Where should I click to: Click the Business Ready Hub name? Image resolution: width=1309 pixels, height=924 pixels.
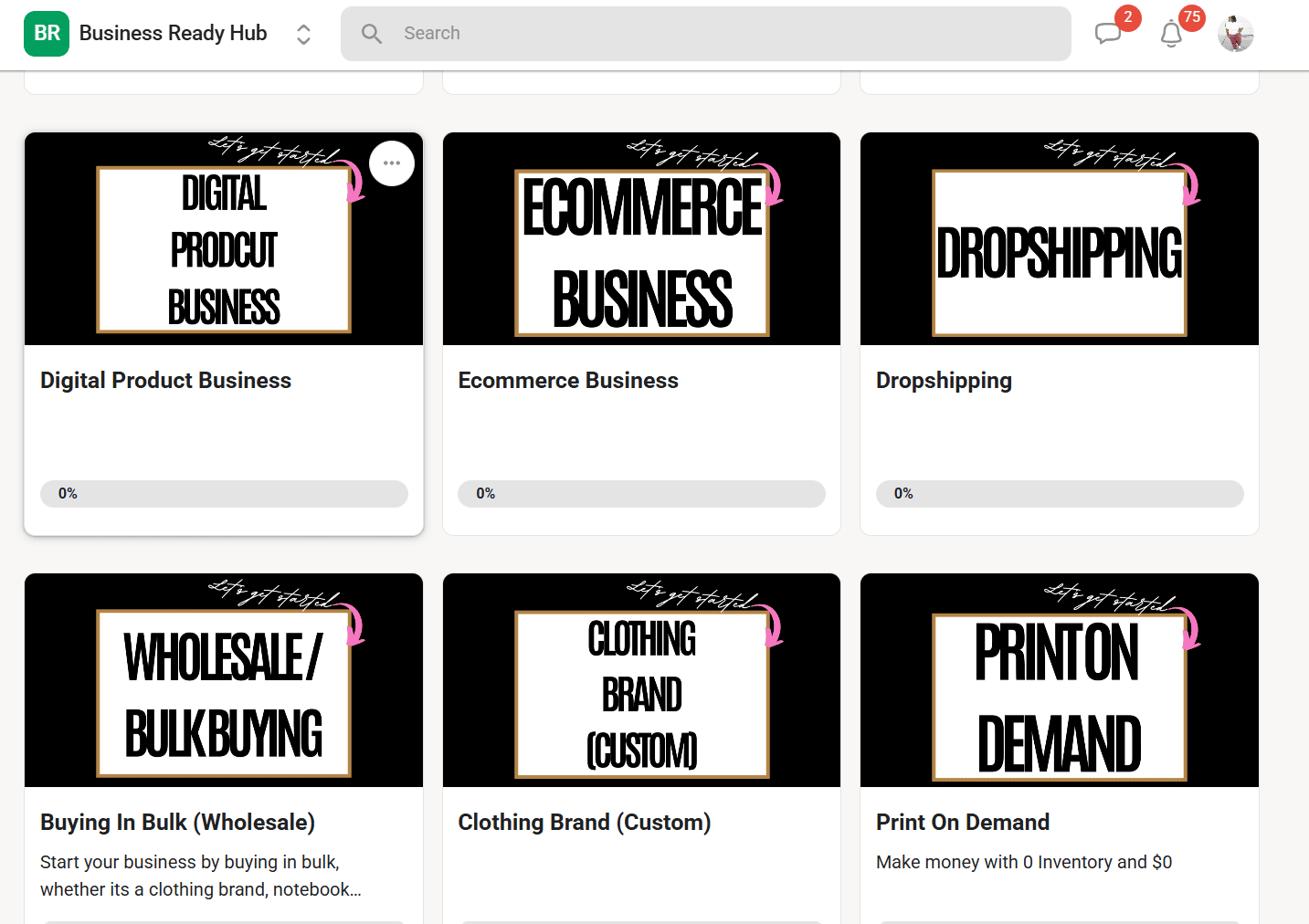tap(173, 34)
